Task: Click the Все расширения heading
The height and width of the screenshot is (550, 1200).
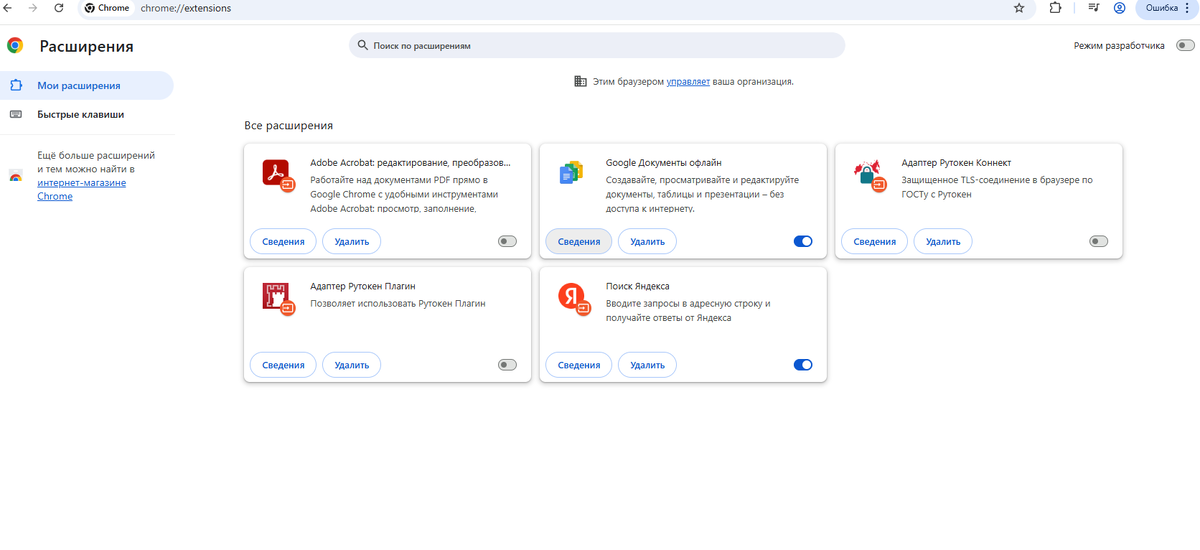Action: point(289,126)
